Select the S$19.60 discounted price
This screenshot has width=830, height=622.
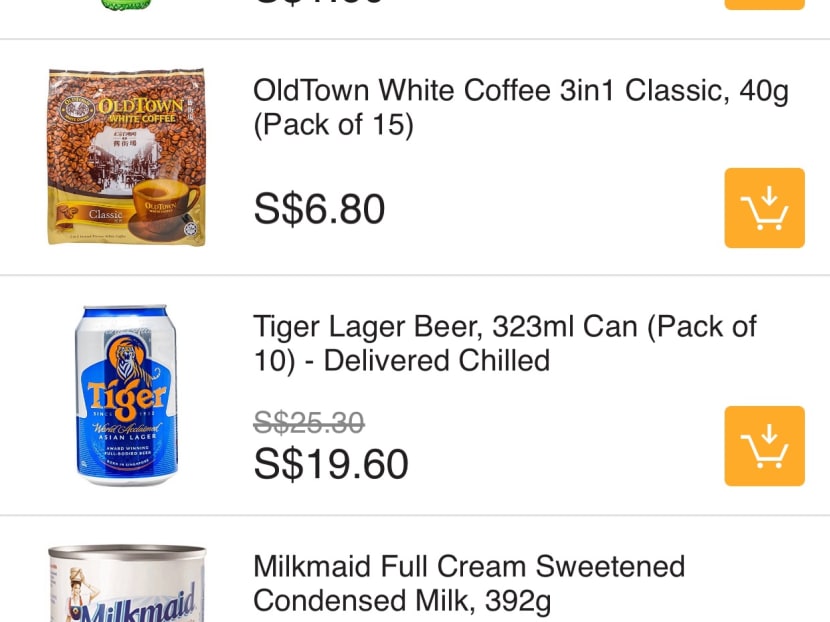tap(331, 464)
